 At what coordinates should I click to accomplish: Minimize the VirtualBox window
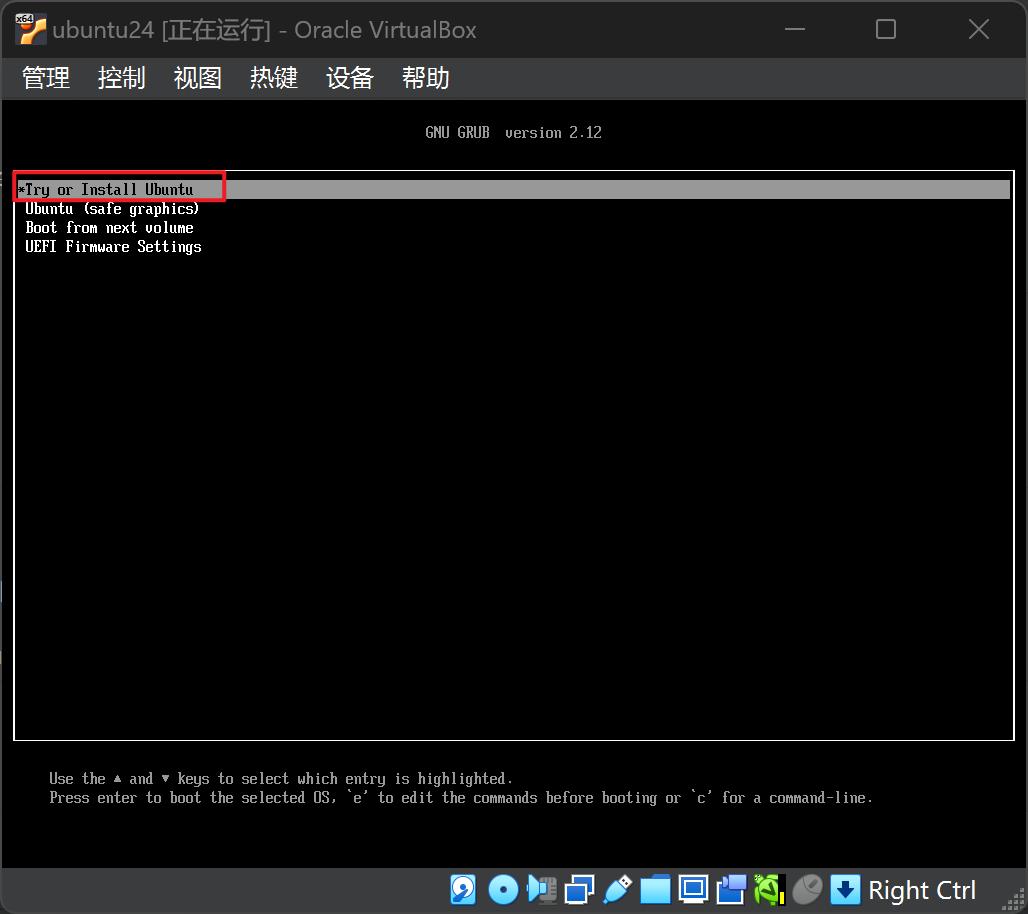pyautogui.click(x=795, y=30)
